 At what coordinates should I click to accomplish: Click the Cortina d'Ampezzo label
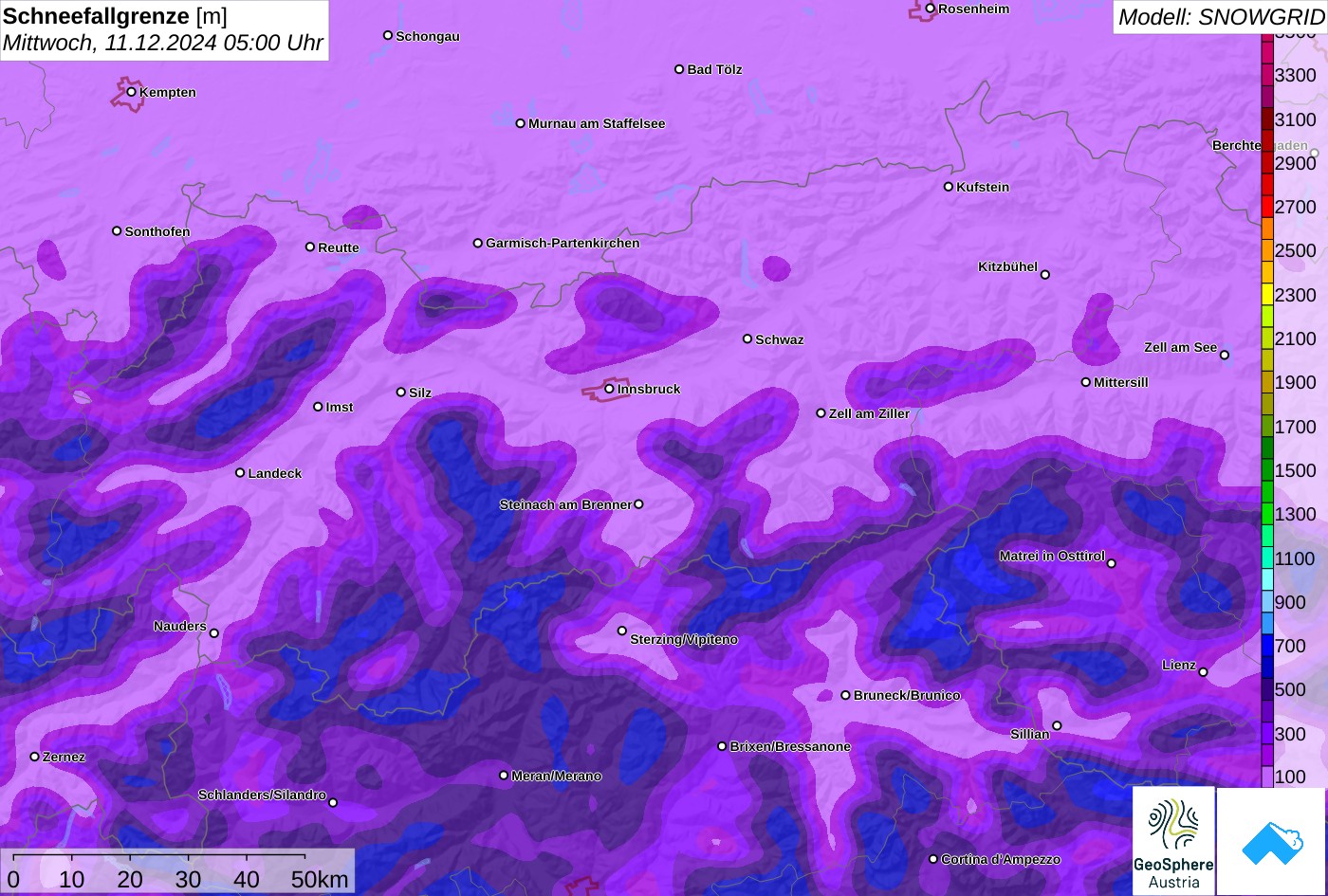[x=1001, y=860]
